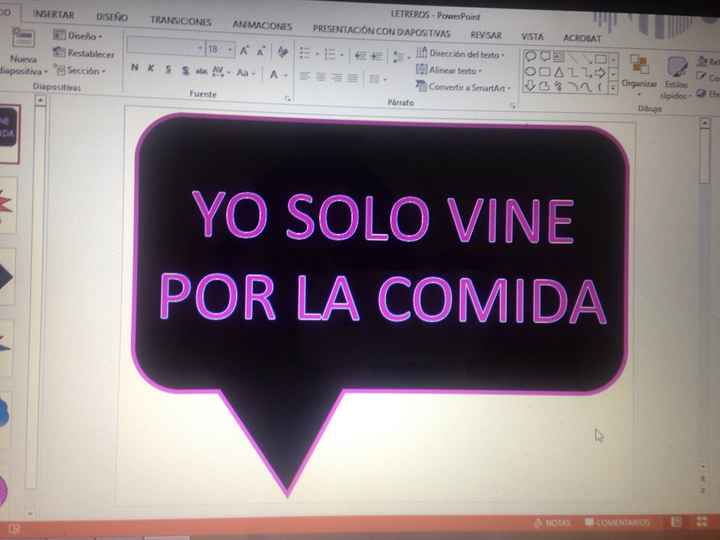Open Dirección del texto menu
This screenshot has width=720, height=540.
click(x=460, y=54)
